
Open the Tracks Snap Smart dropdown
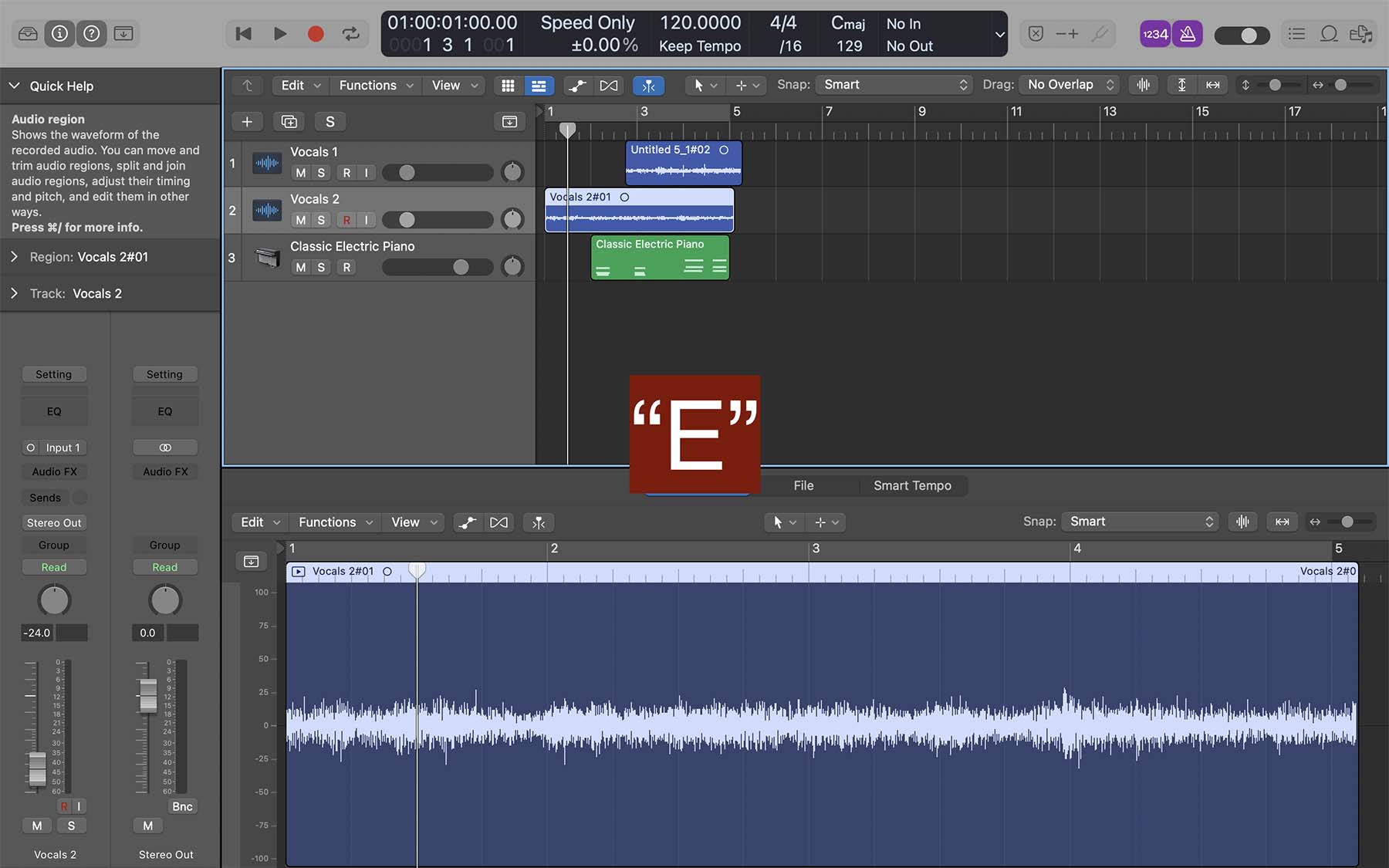pos(894,85)
